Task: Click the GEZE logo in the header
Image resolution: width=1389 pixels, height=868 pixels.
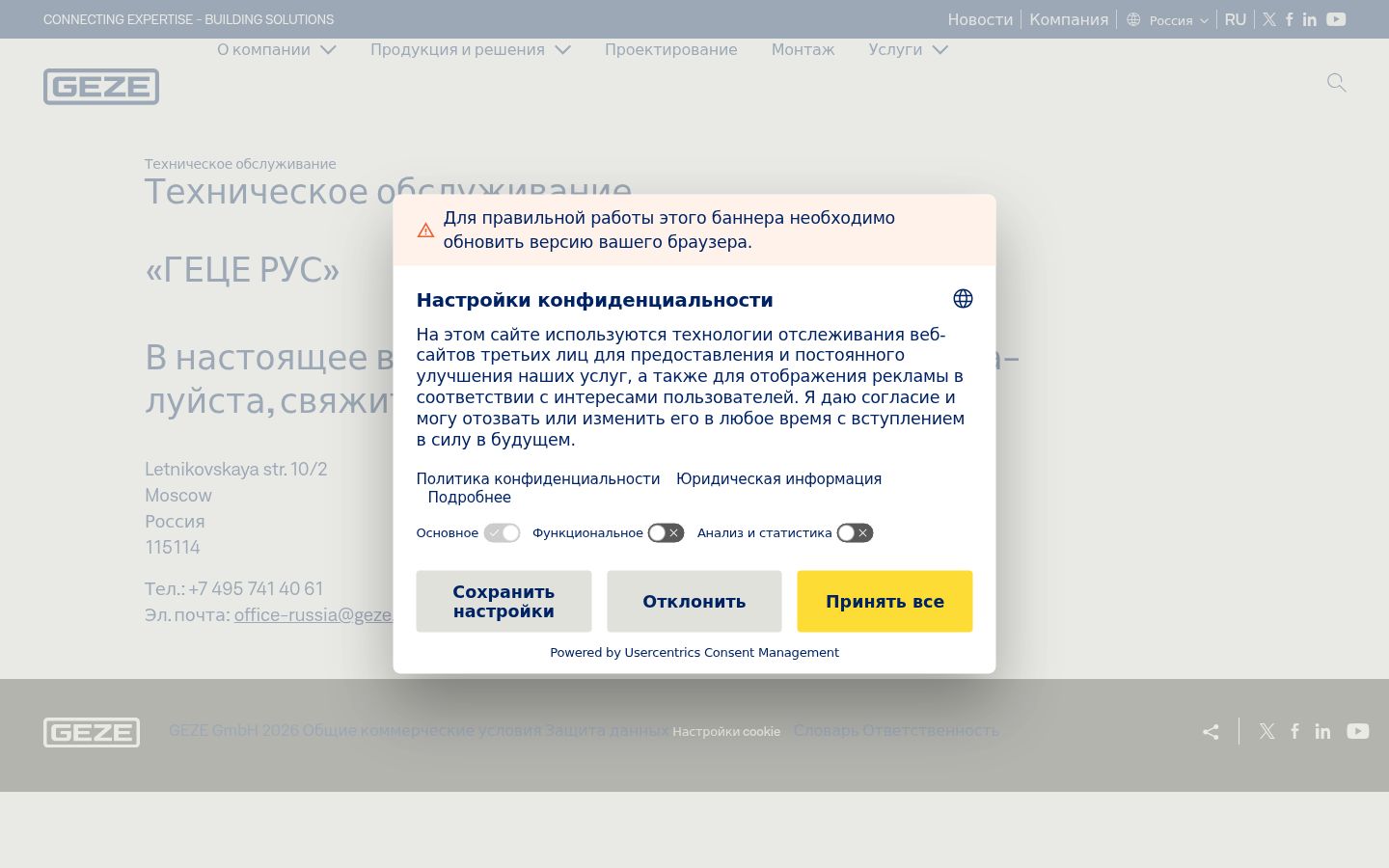Action: tap(101, 87)
